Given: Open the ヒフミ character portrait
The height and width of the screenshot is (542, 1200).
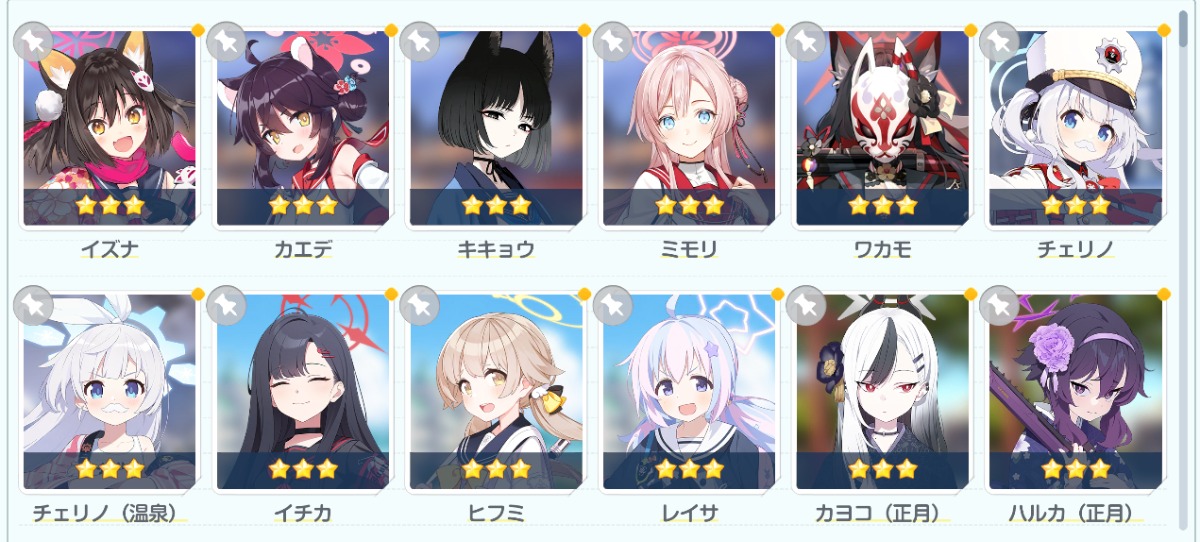Looking at the screenshot, I should 496,392.
